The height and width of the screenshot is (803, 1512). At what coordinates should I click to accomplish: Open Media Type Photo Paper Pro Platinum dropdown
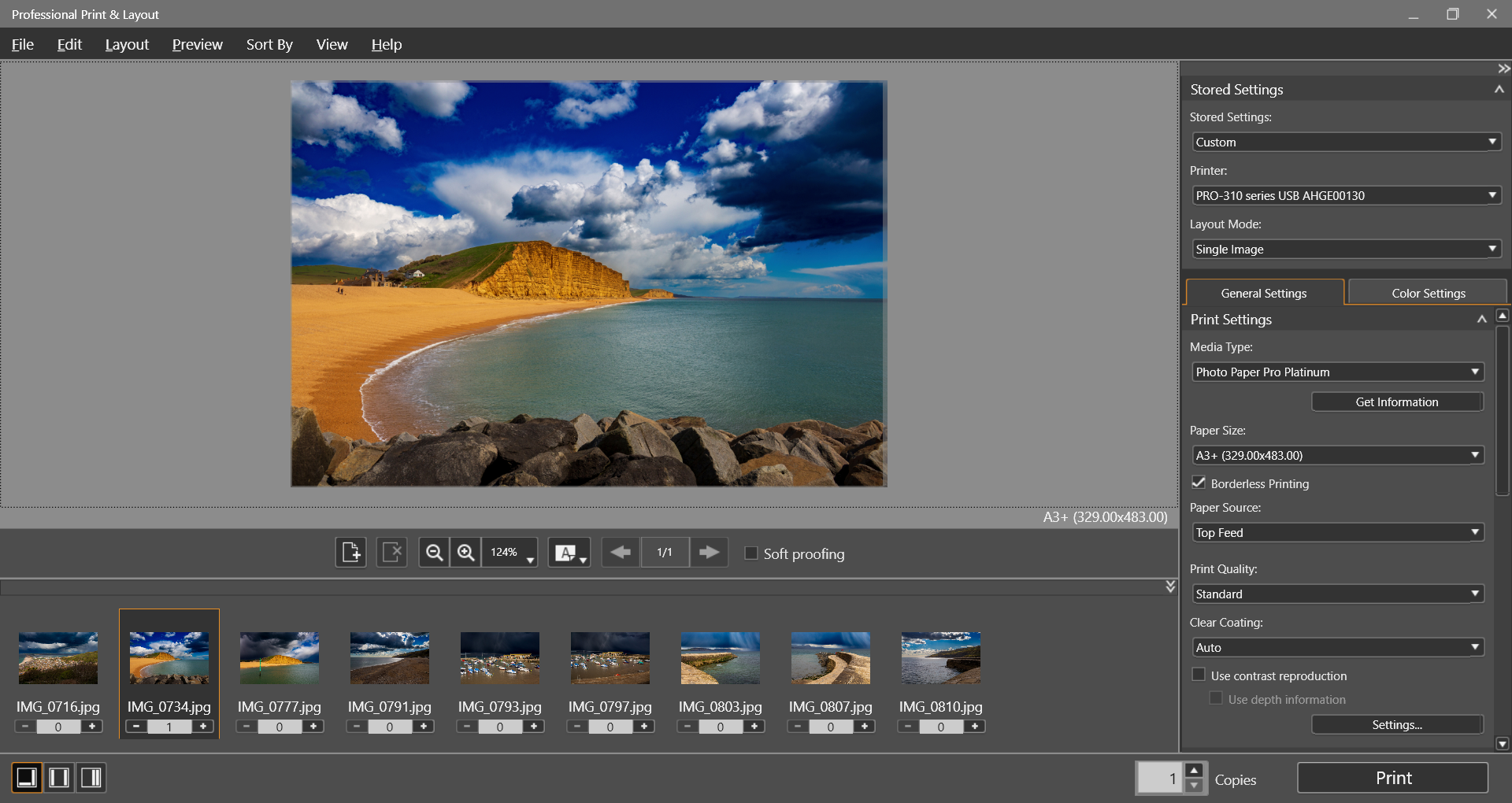click(x=1338, y=372)
